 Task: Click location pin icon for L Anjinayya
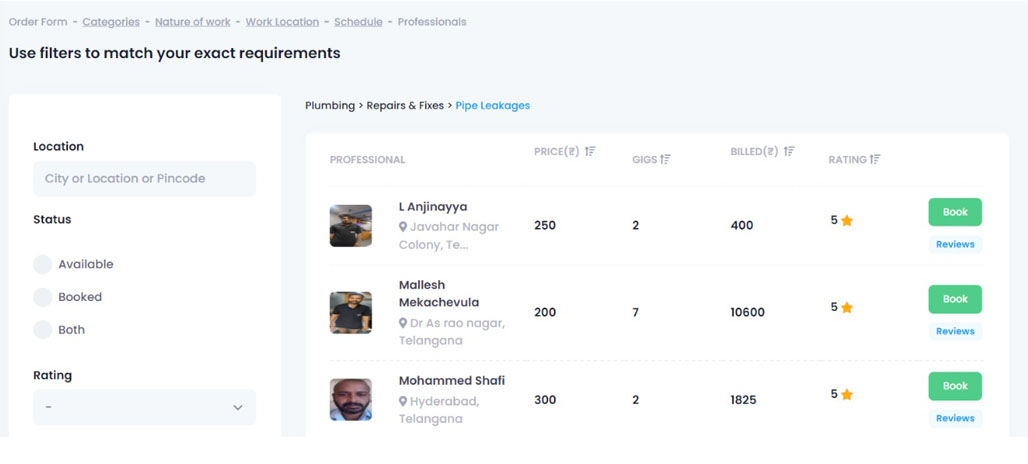(x=403, y=227)
